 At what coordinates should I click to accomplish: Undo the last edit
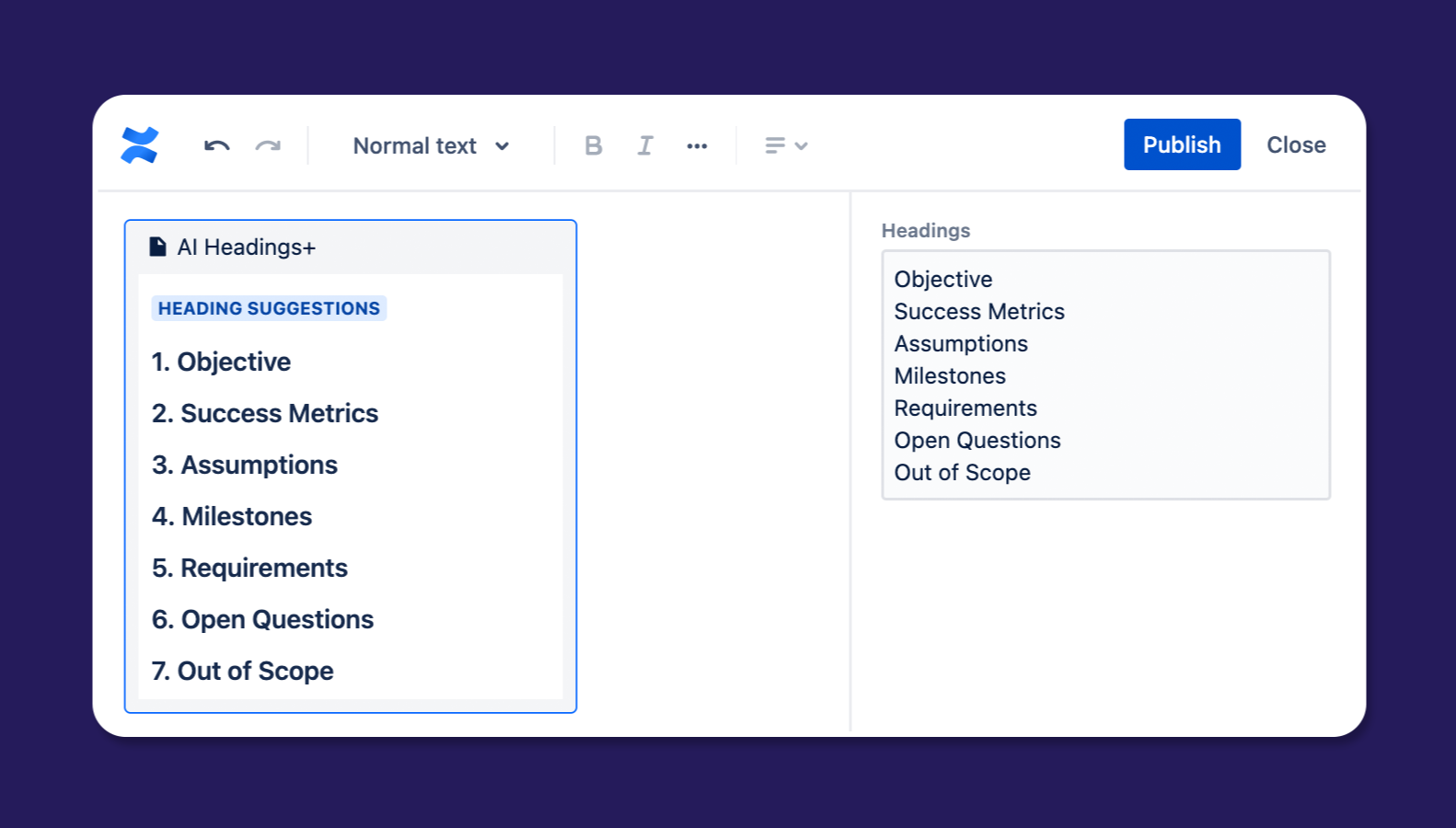click(x=216, y=145)
